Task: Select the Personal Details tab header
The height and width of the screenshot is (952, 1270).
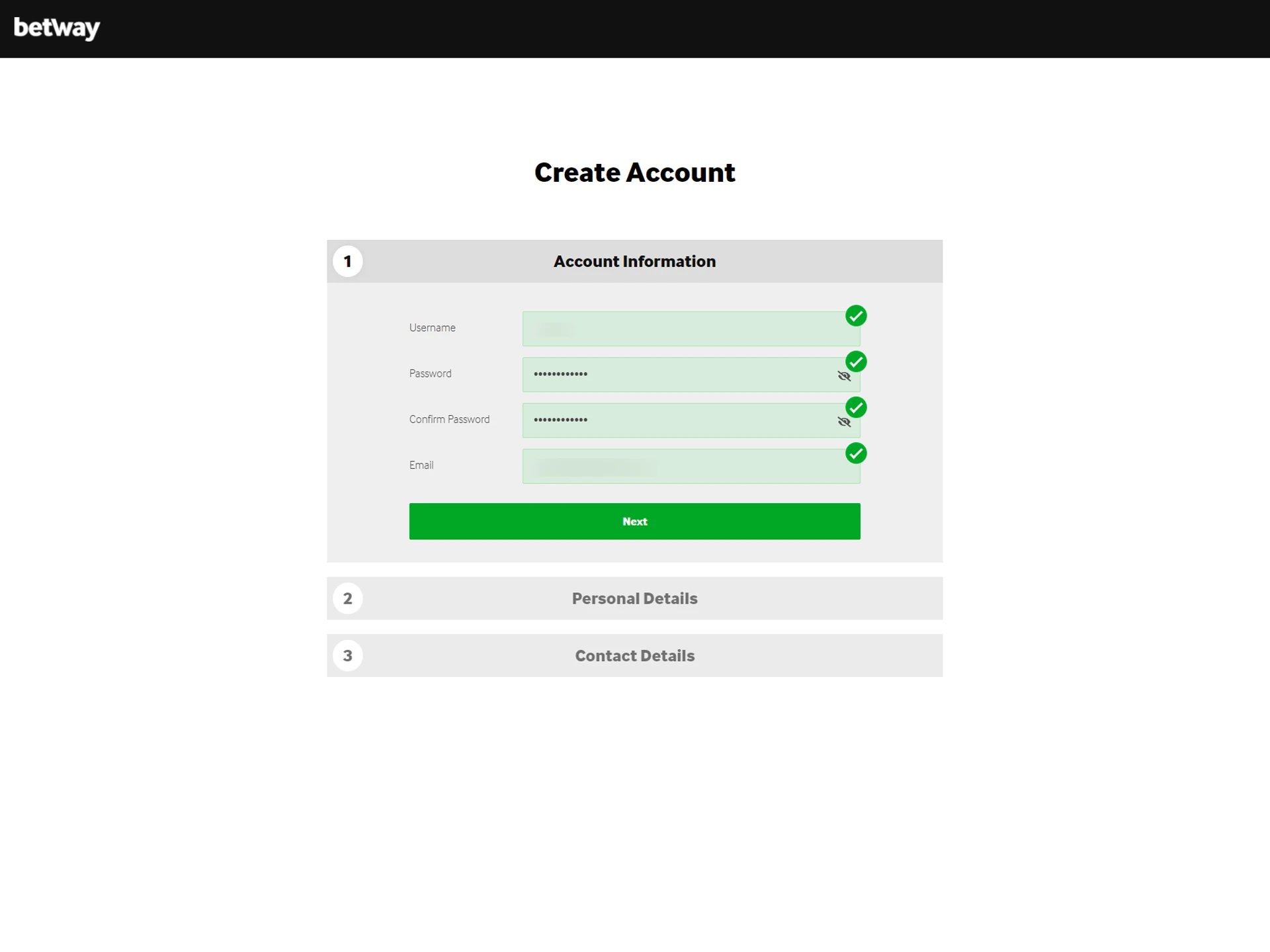Action: 634,597
